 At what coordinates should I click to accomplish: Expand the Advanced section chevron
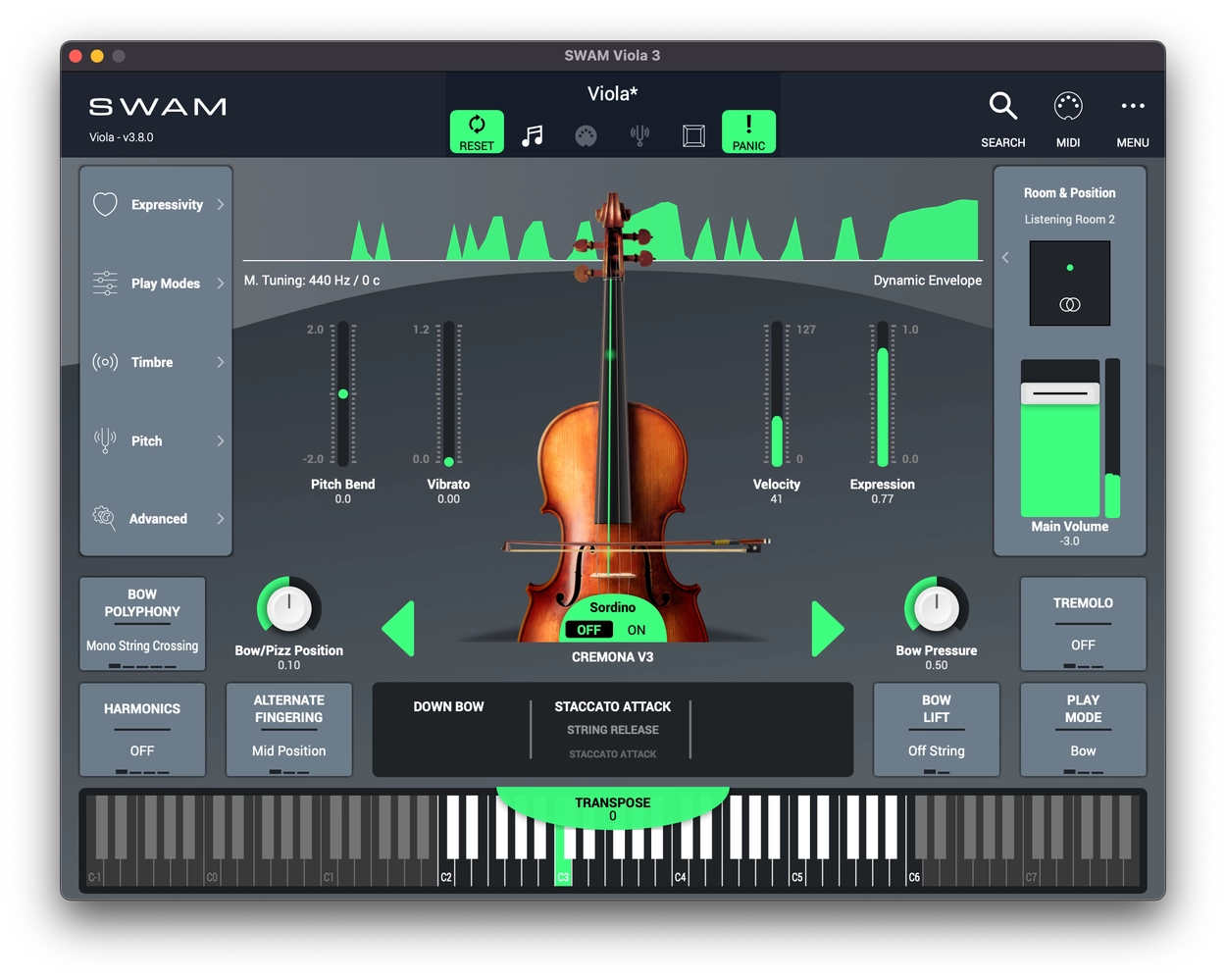click(221, 518)
